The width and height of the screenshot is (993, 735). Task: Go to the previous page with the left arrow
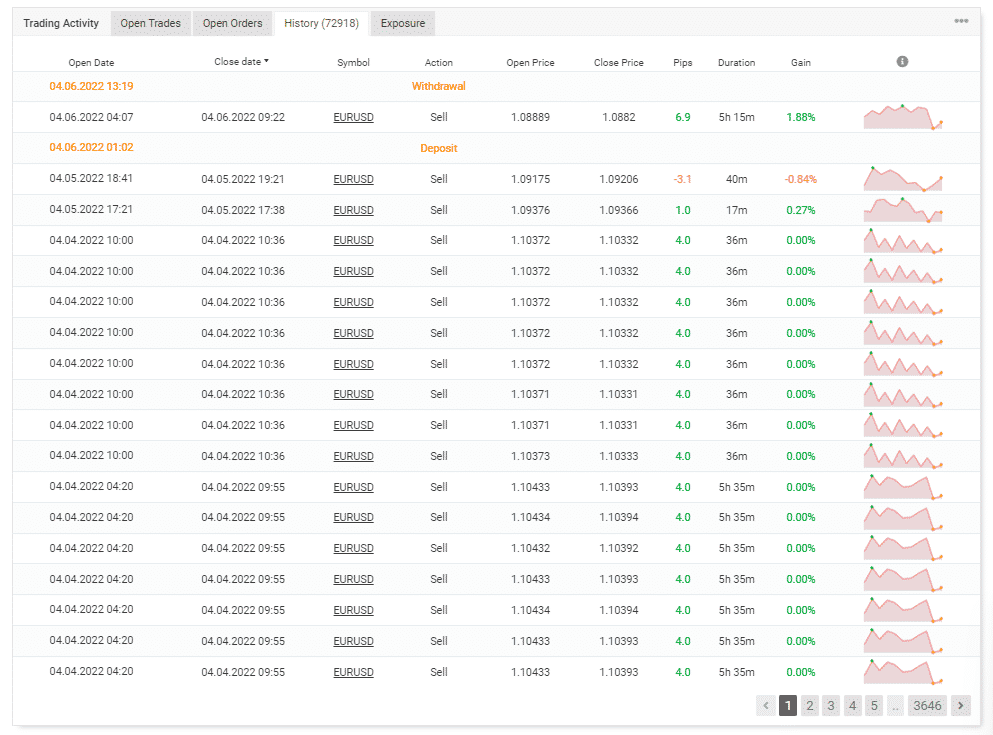click(x=766, y=705)
